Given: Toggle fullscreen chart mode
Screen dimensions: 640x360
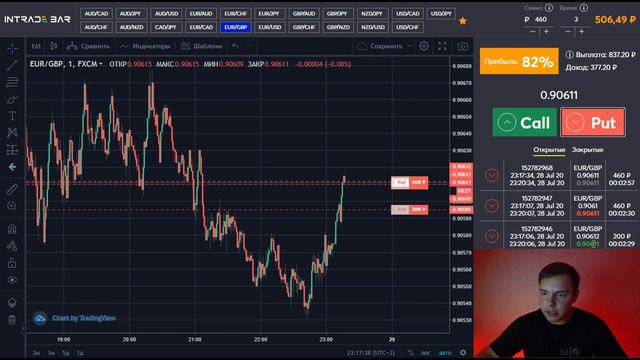Looking at the screenshot, I should (x=442, y=46).
